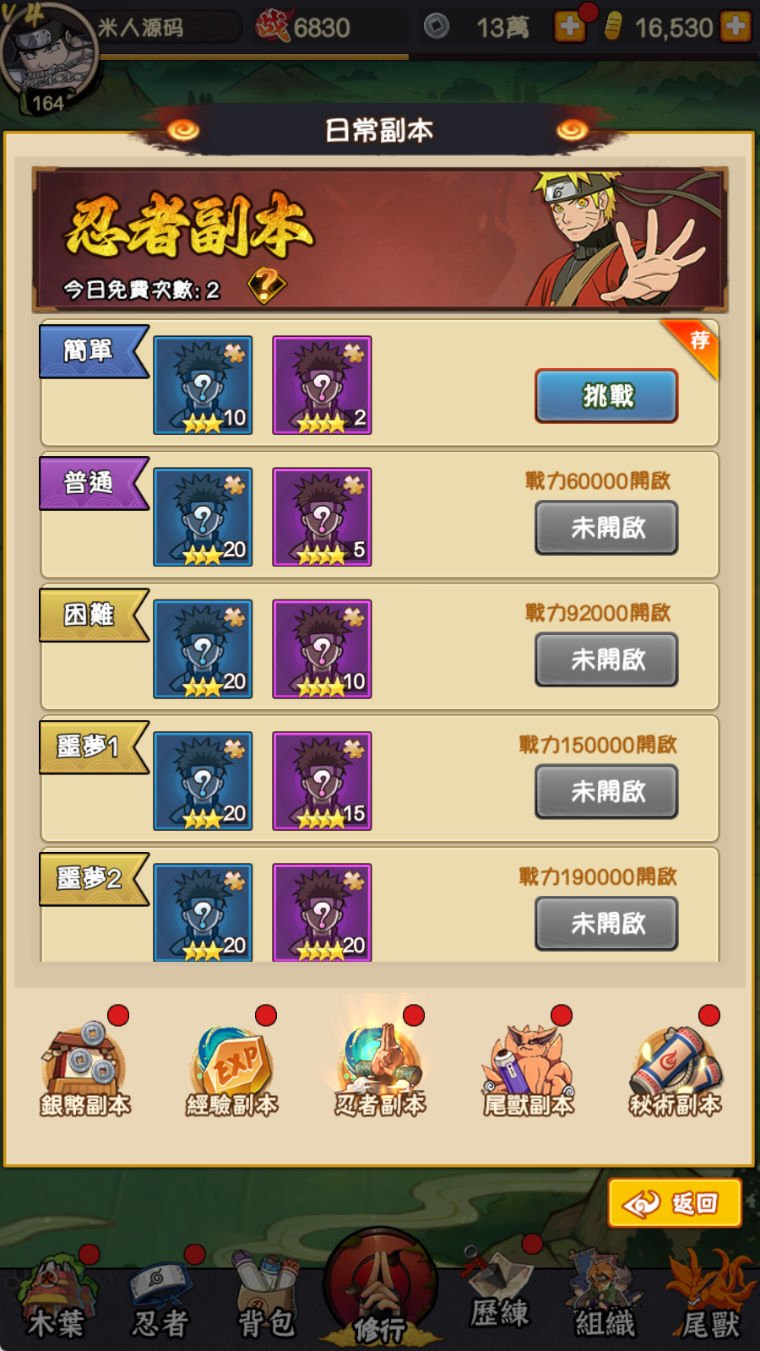Add silver coins with plus icon beside 13萬

pyautogui.click(x=570, y=26)
